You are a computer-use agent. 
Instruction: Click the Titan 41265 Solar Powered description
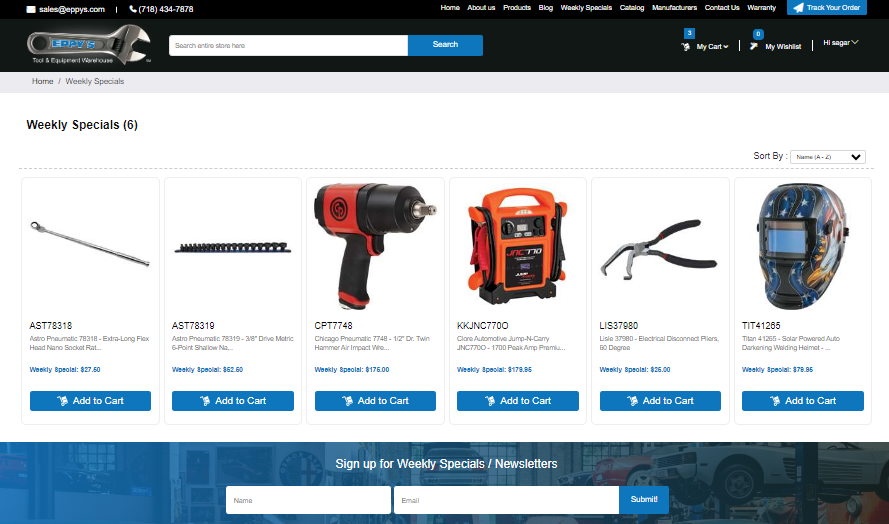coord(791,343)
